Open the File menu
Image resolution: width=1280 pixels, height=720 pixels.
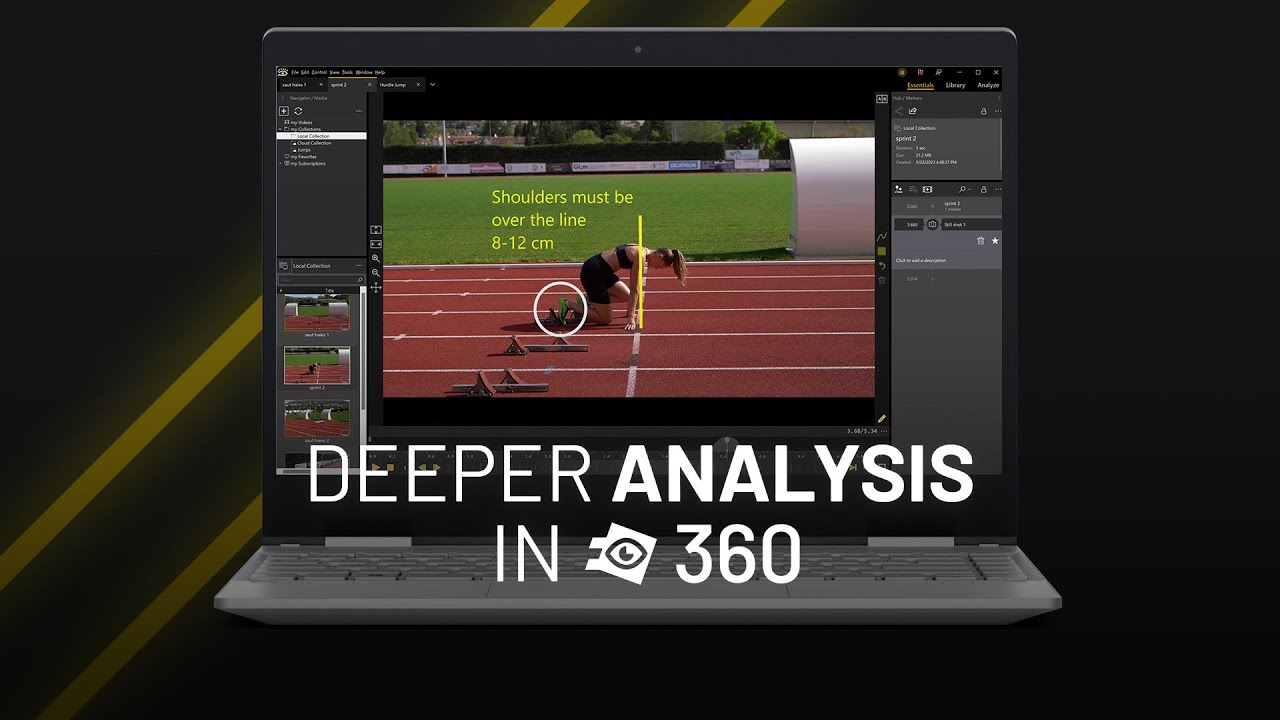pyautogui.click(x=295, y=72)
